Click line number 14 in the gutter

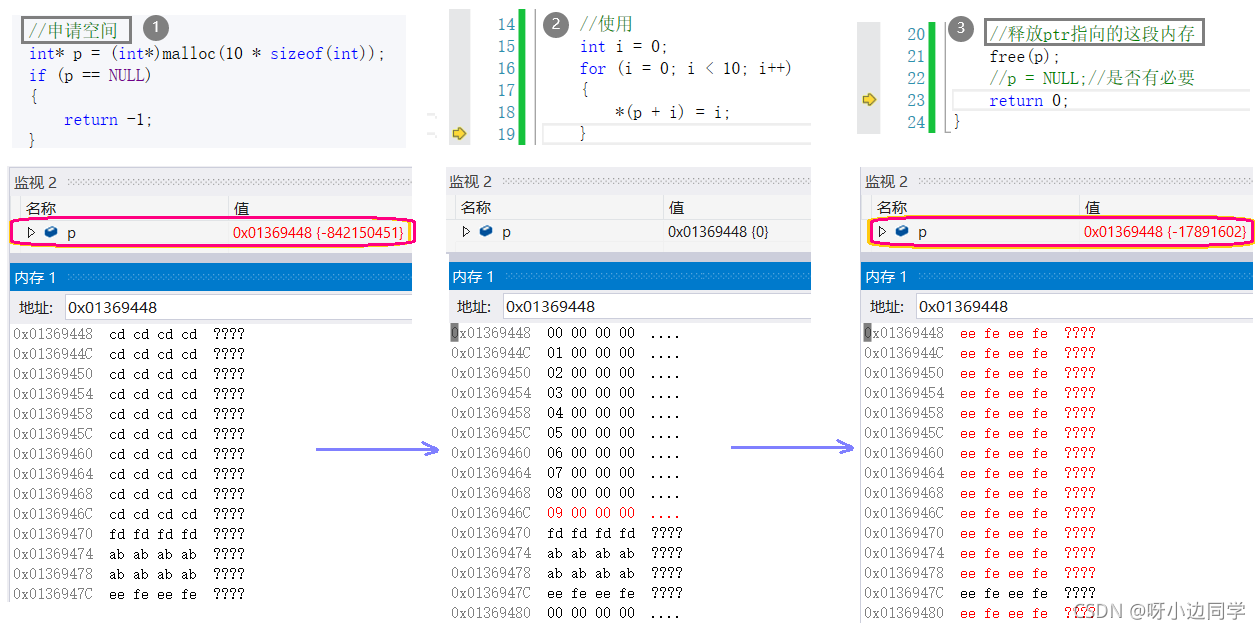point(505,24)
